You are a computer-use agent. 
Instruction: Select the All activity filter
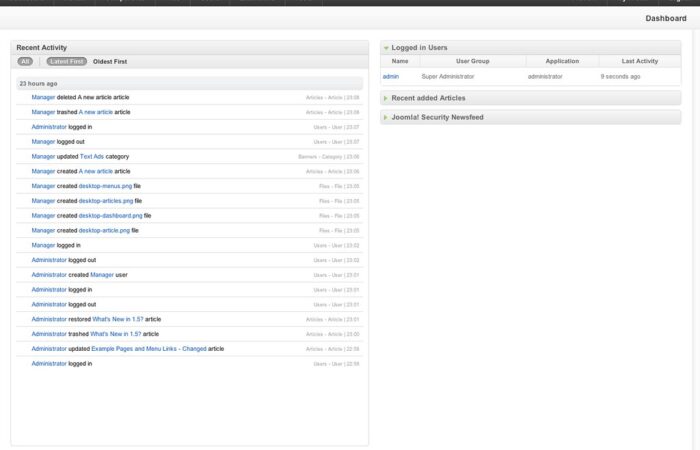(x=25, y=62)
